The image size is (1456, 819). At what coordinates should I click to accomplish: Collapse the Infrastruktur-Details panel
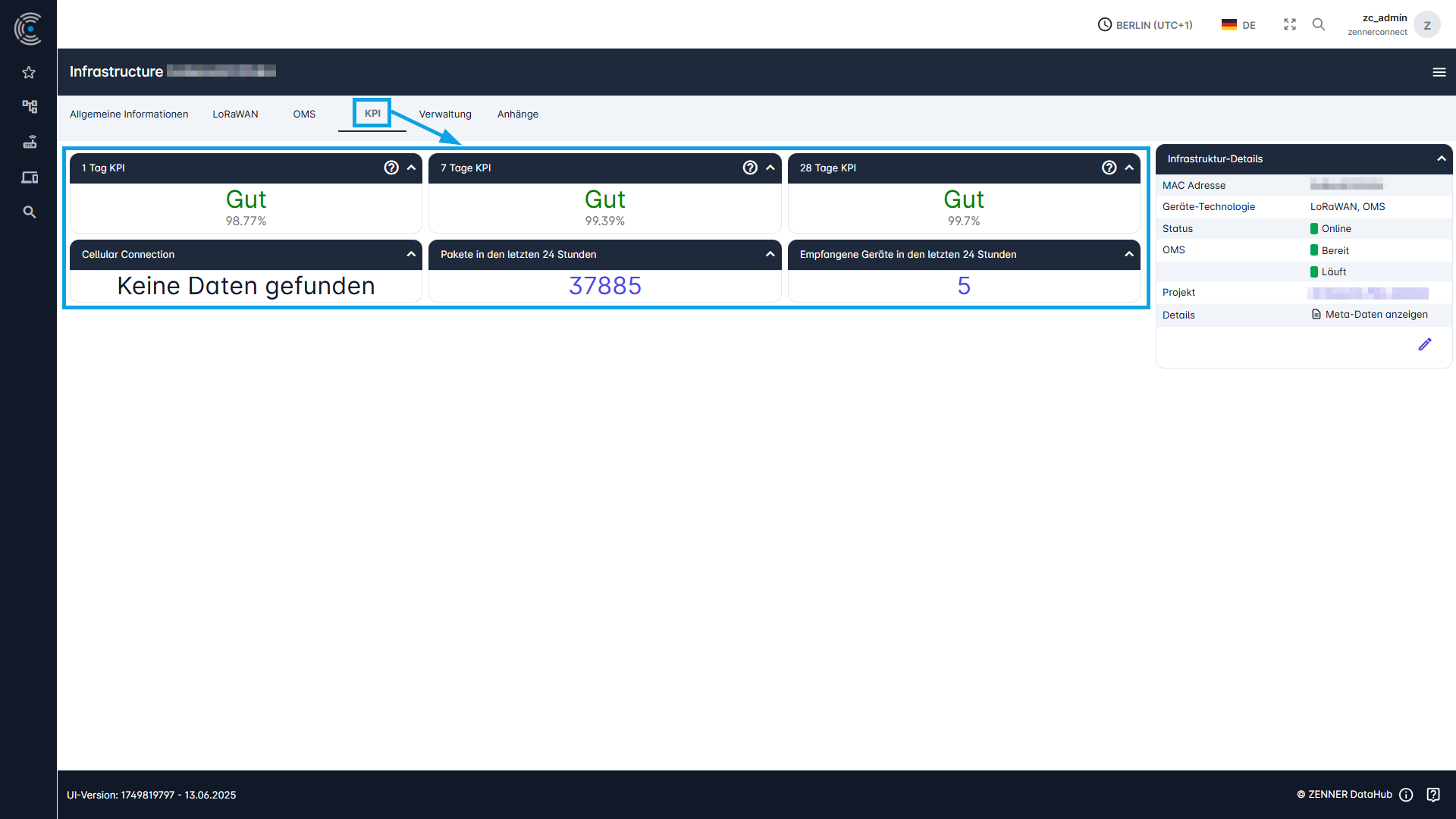[1441, 158]
